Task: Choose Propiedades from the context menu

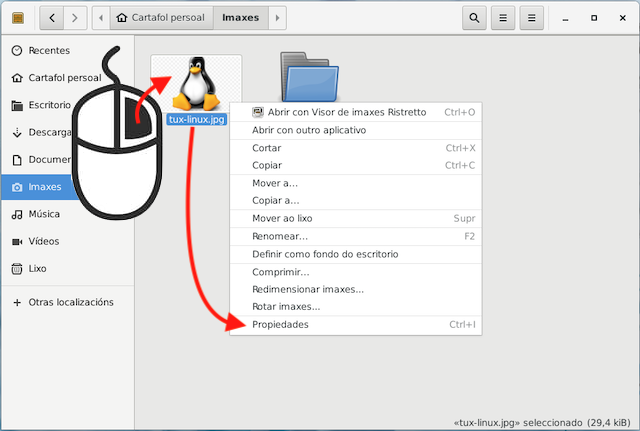Action: pos(281,325)
